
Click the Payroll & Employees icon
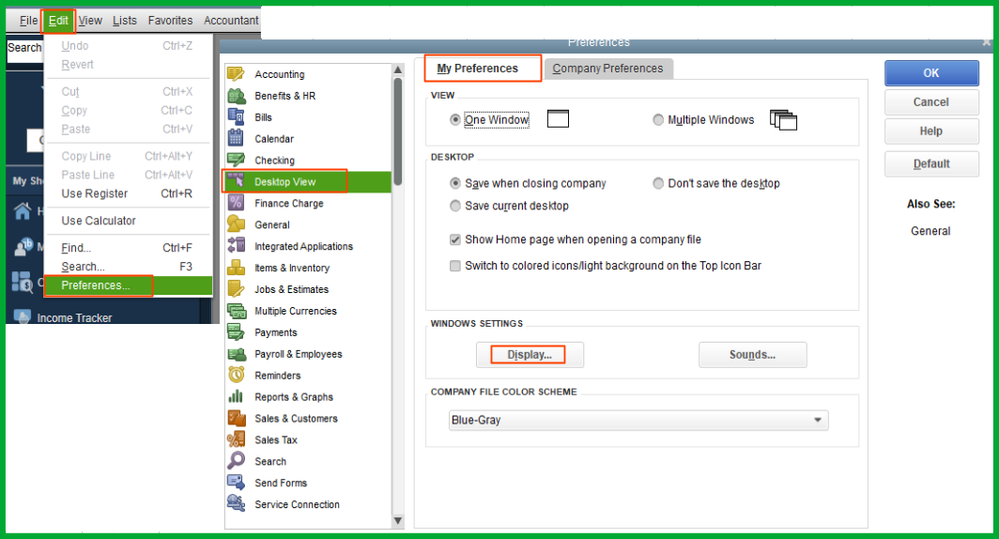coord(236,354)
